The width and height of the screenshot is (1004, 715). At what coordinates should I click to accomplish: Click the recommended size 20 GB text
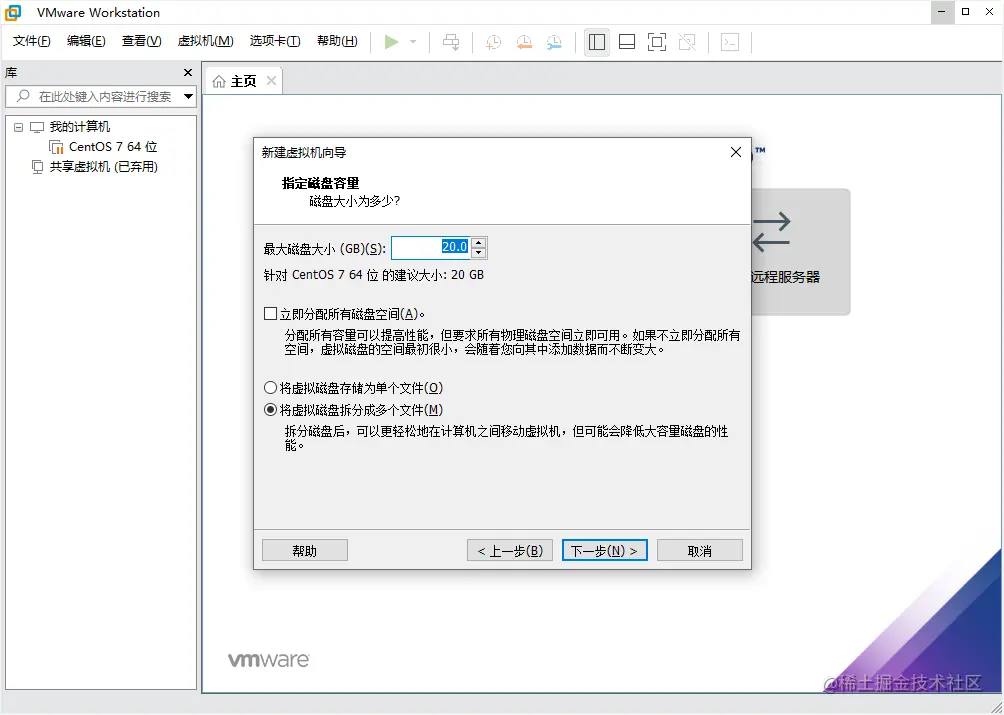coord(374,275)
